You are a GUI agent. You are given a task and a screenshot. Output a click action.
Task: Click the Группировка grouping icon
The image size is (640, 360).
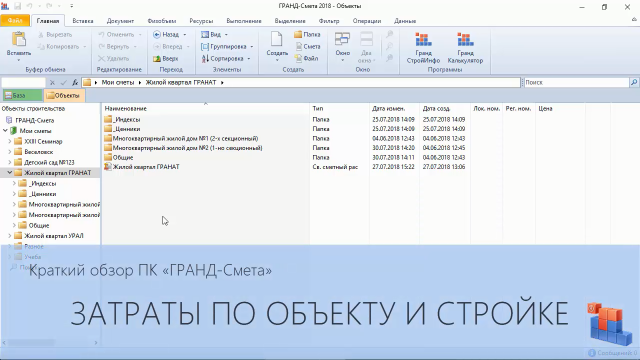pyautogui.click(x=205, y=47)
